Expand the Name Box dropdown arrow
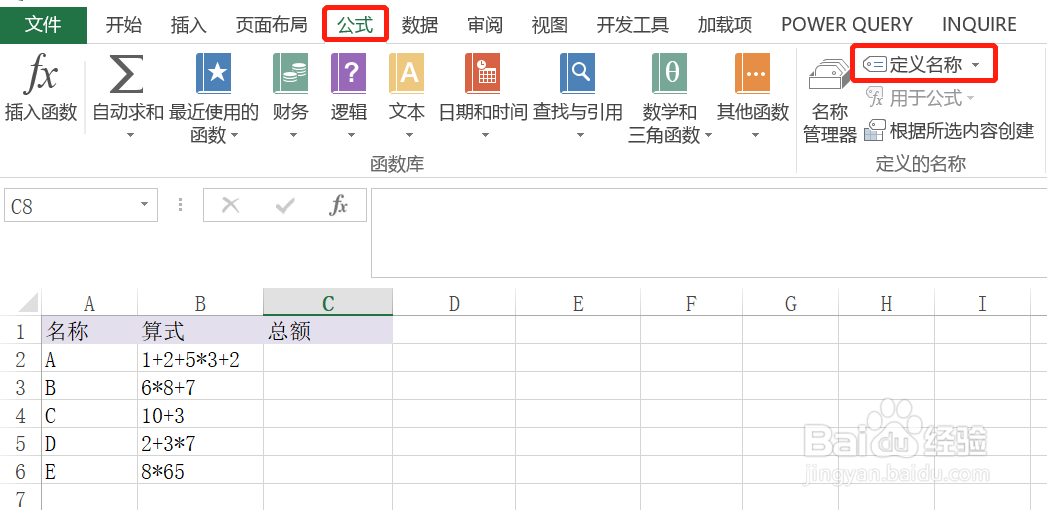Viewport: 1047px width, 510px height. (x=144, y=204)
